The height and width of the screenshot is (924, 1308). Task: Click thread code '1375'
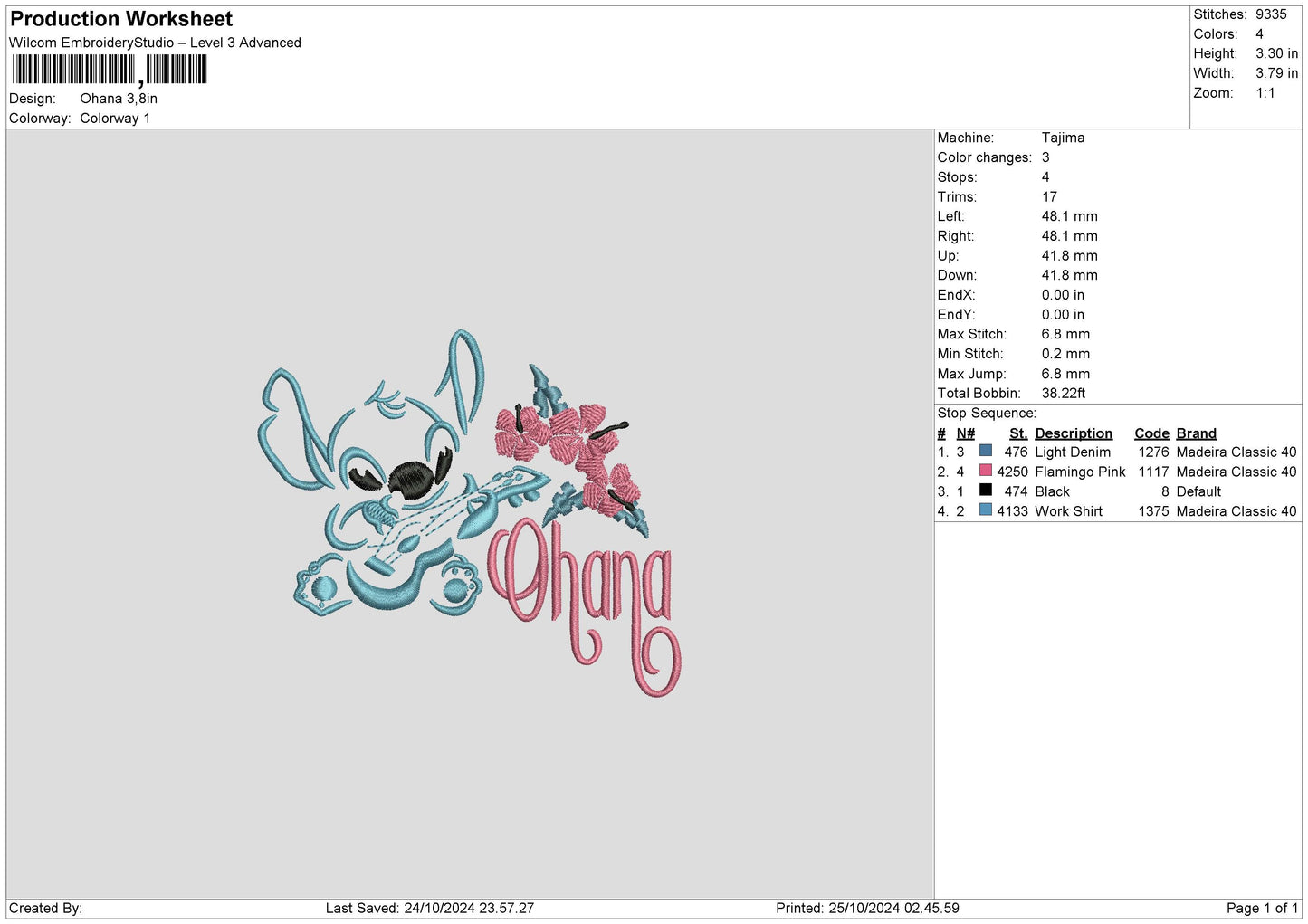1154,511
